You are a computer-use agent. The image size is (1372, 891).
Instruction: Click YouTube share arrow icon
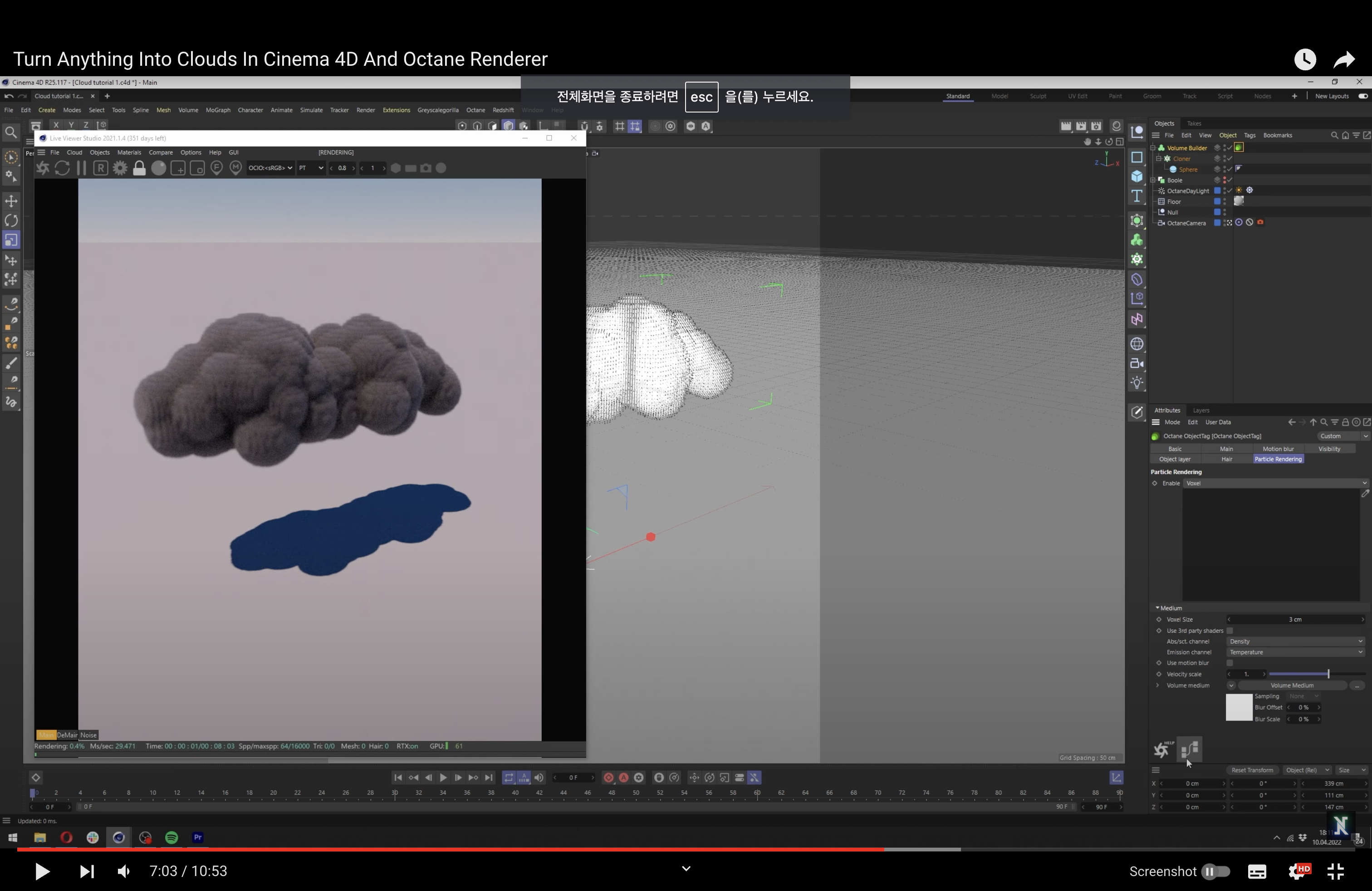coord(1344,59)
